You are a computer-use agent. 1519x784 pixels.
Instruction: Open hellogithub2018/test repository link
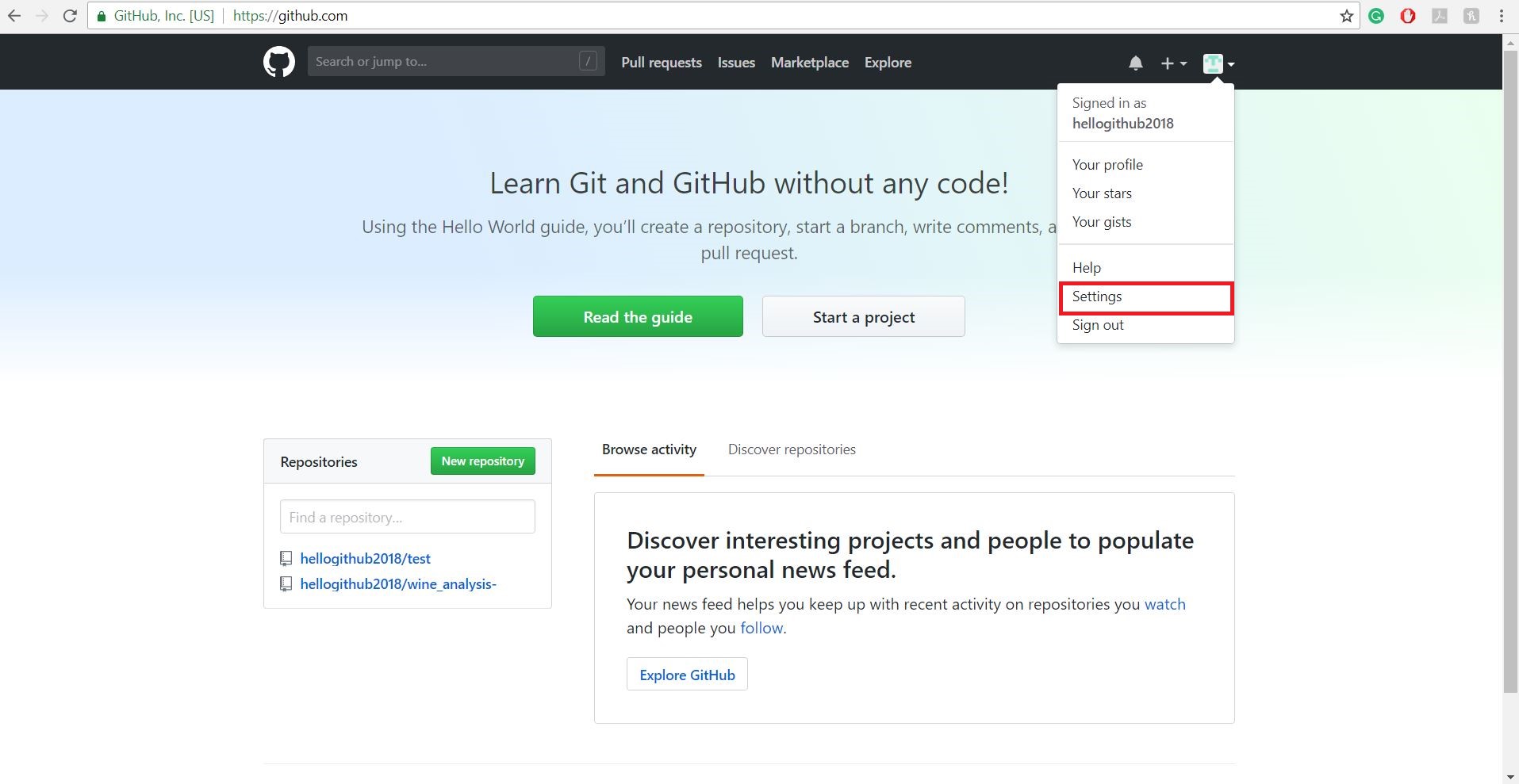(x=365, y=559)
